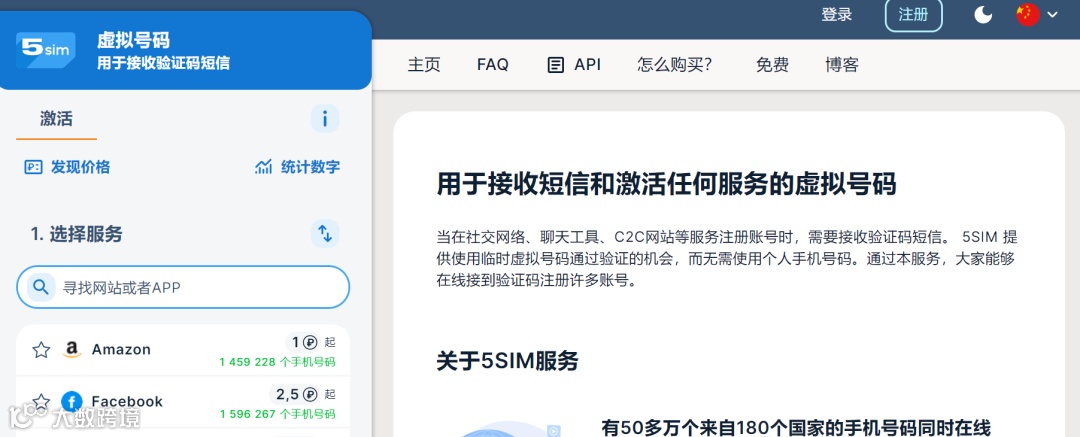The image size is (1080, 437).
Task: Switch to the 激活 tab
Action: point(56,119)
